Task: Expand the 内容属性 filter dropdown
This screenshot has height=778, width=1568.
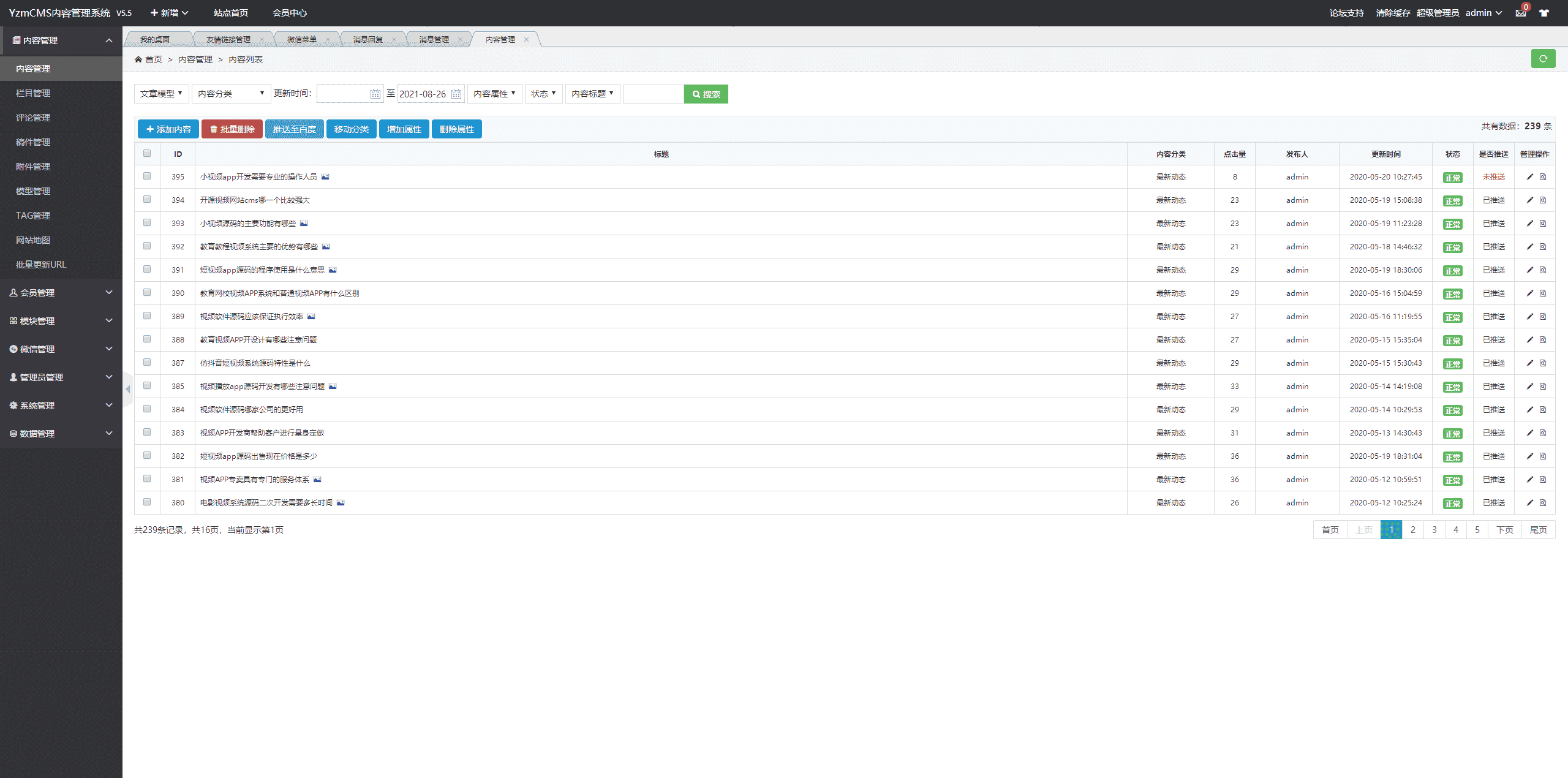Action: (x=494, y=94)
